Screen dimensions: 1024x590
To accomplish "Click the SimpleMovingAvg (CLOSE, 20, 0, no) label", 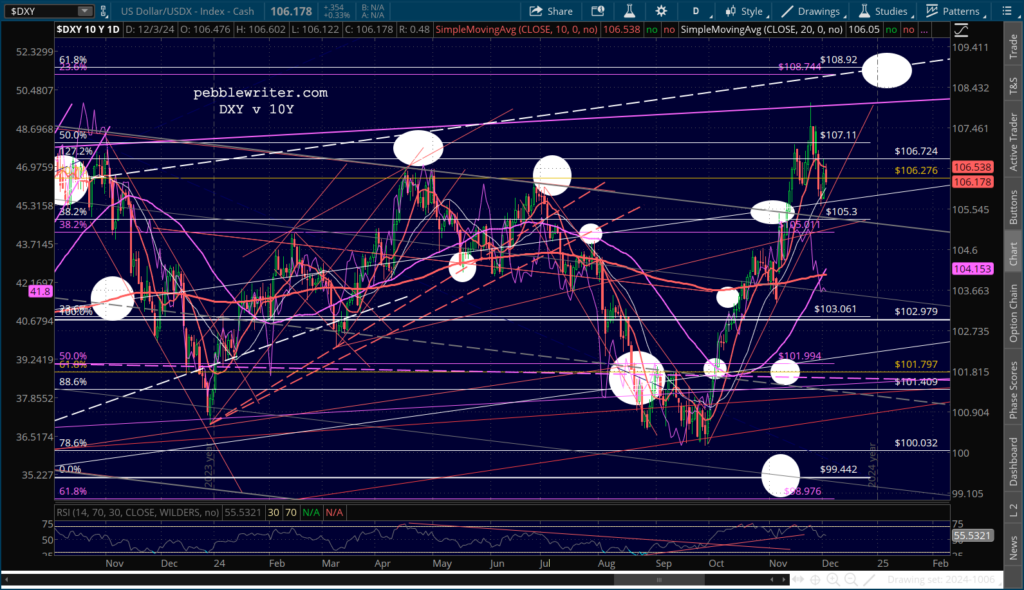I will point(761,29).
